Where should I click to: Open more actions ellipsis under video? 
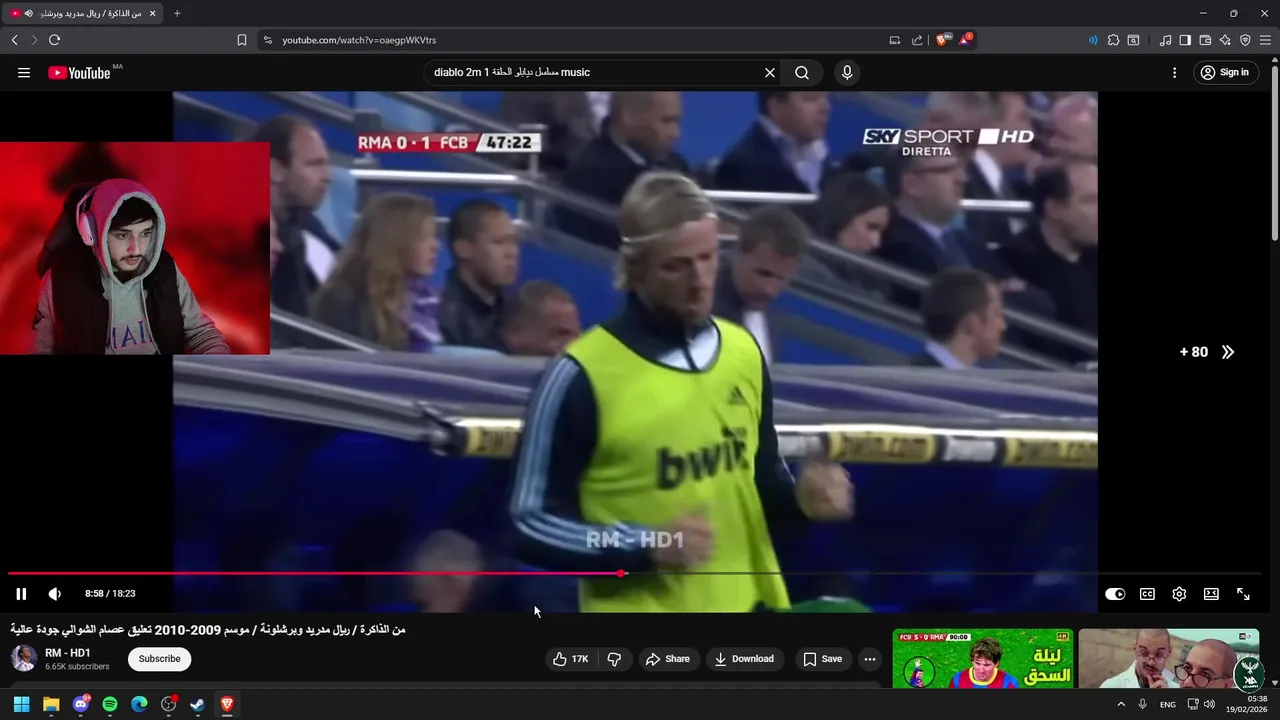(869, 659)
